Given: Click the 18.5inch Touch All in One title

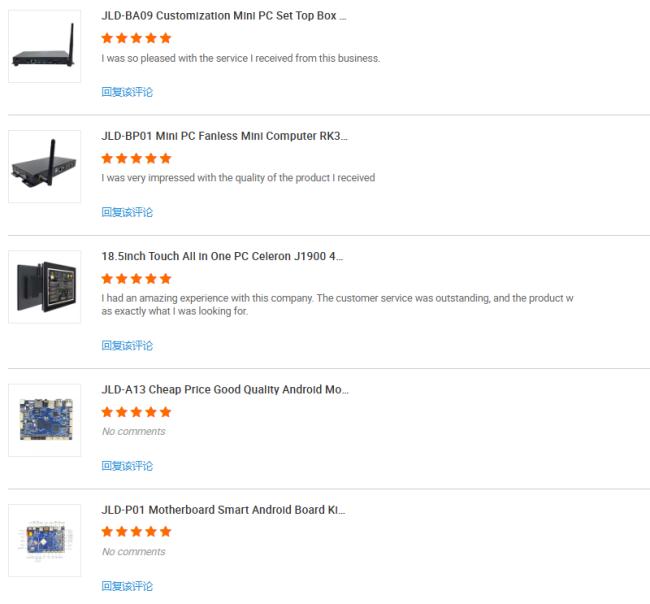Looking at the screenshot, I should pos(222,256).
